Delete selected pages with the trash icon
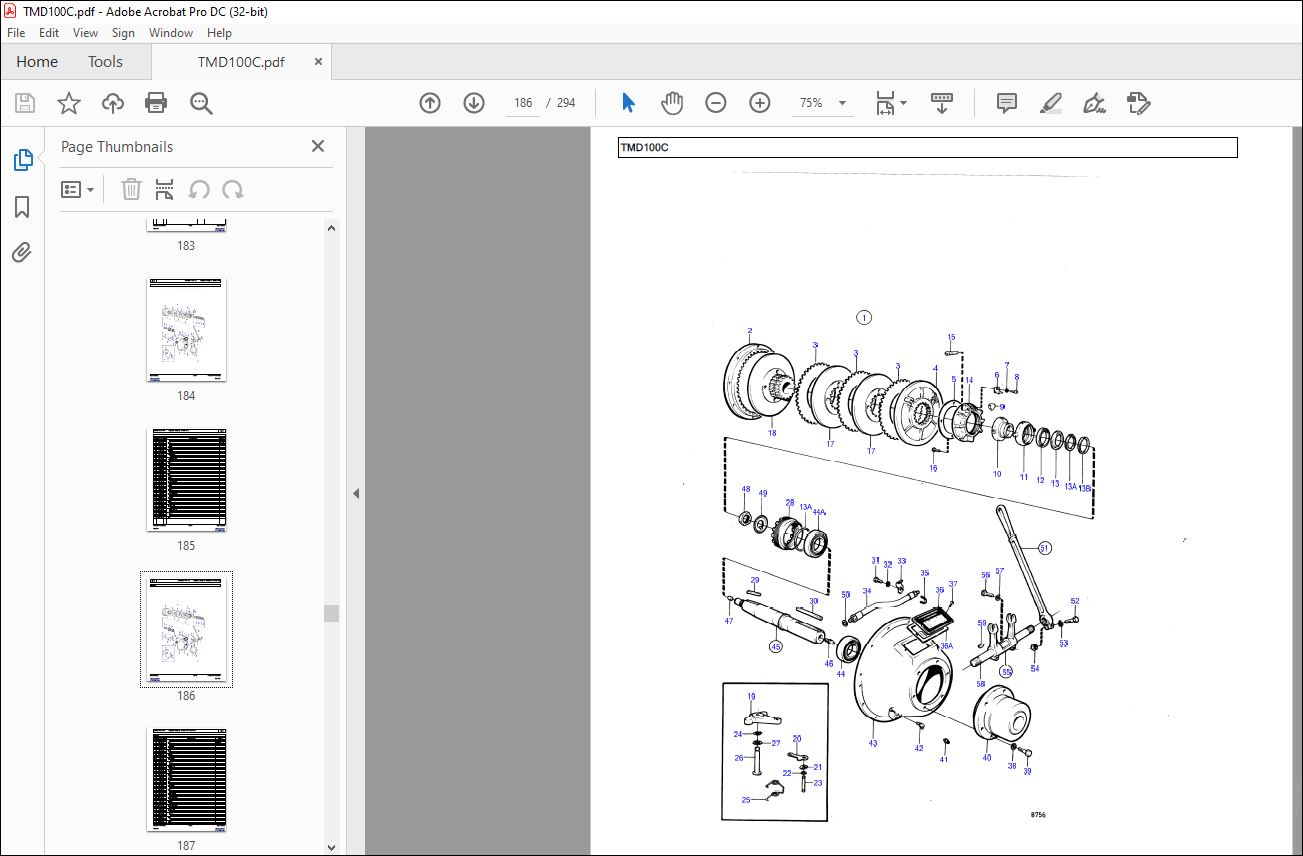 (131, 189)
